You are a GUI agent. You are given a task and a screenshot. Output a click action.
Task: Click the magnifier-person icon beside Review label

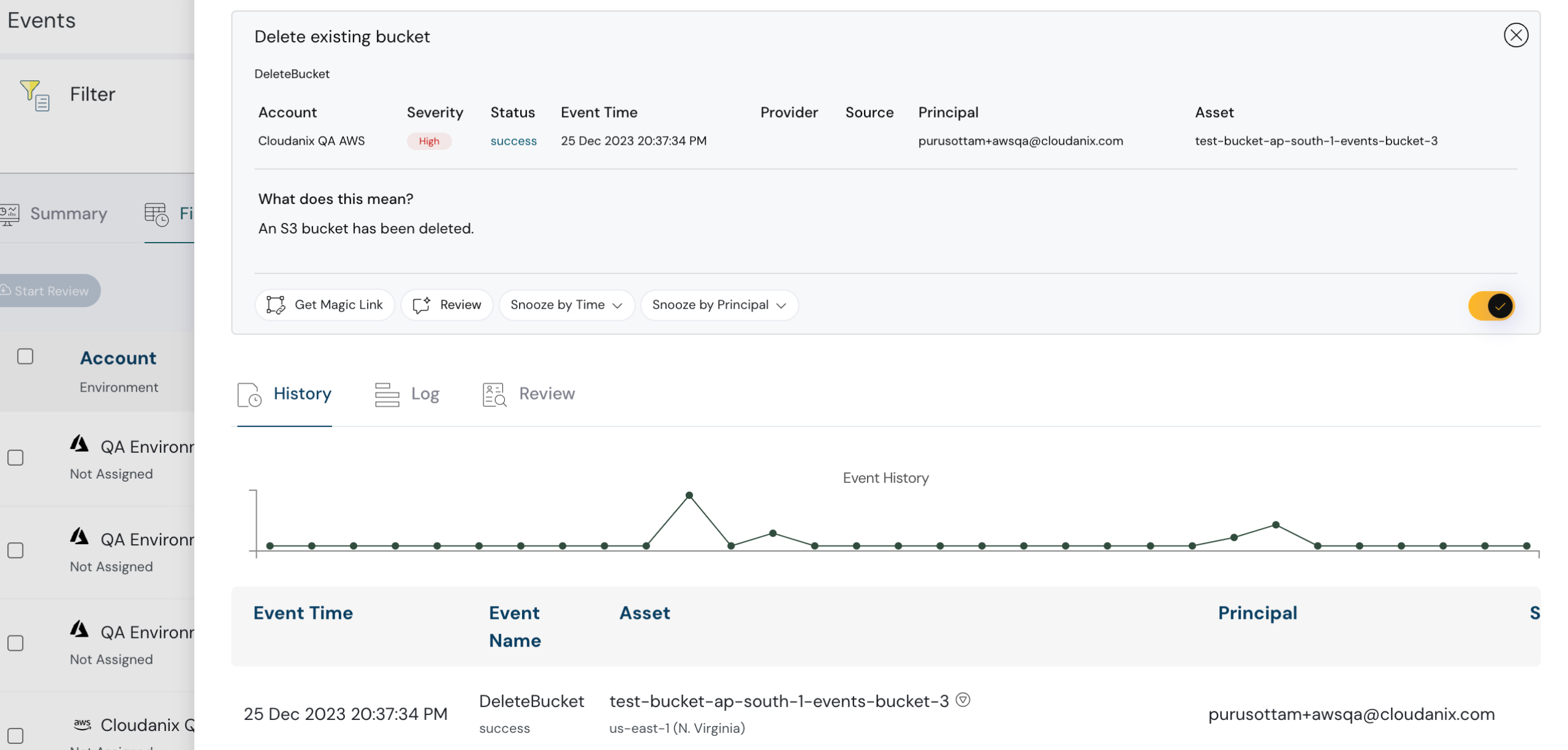coord(493,394)
